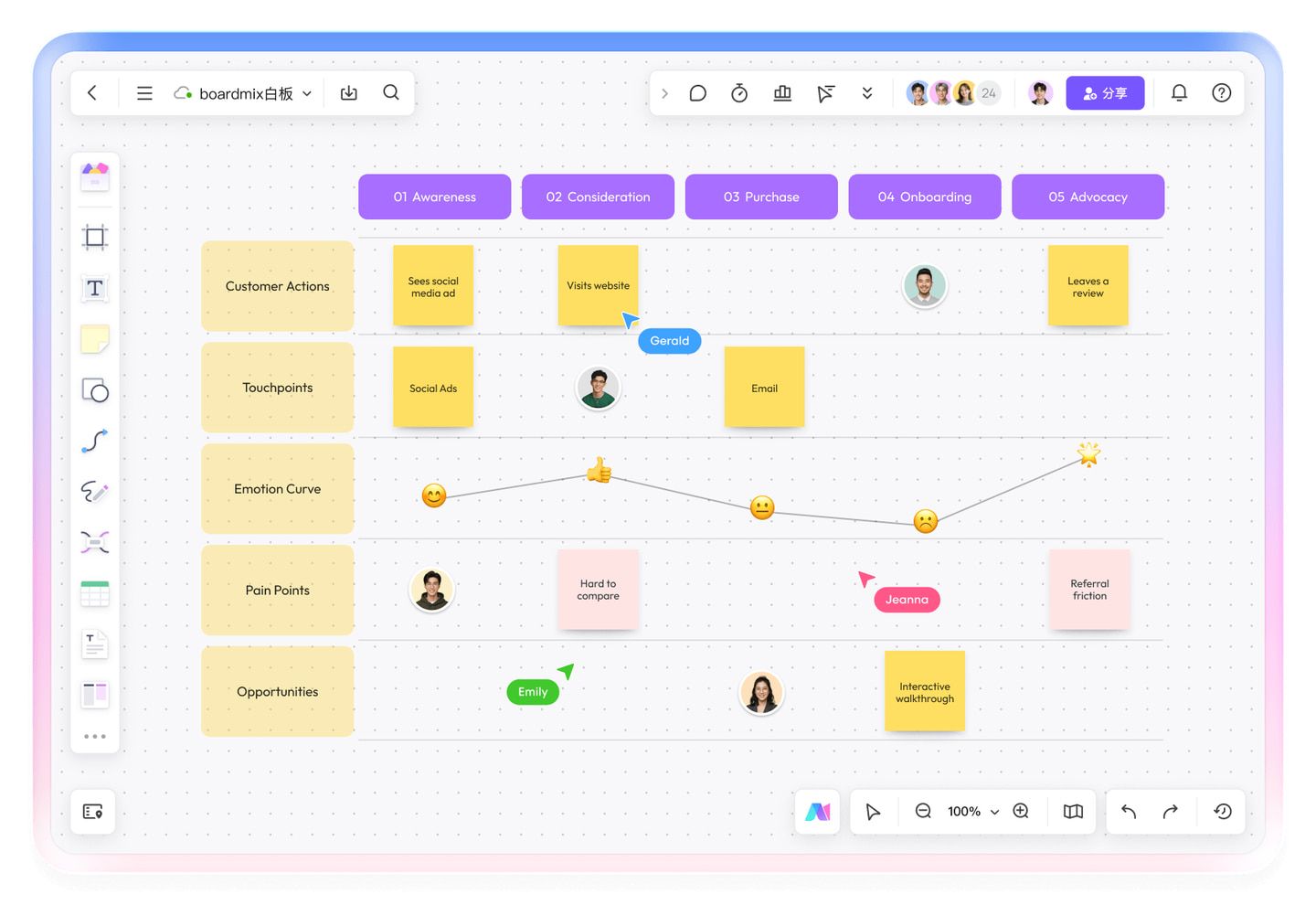This screenshot has width=1316, height=905.
Task: Click the 分享 share button
Action: click(x=1105, y=93)
